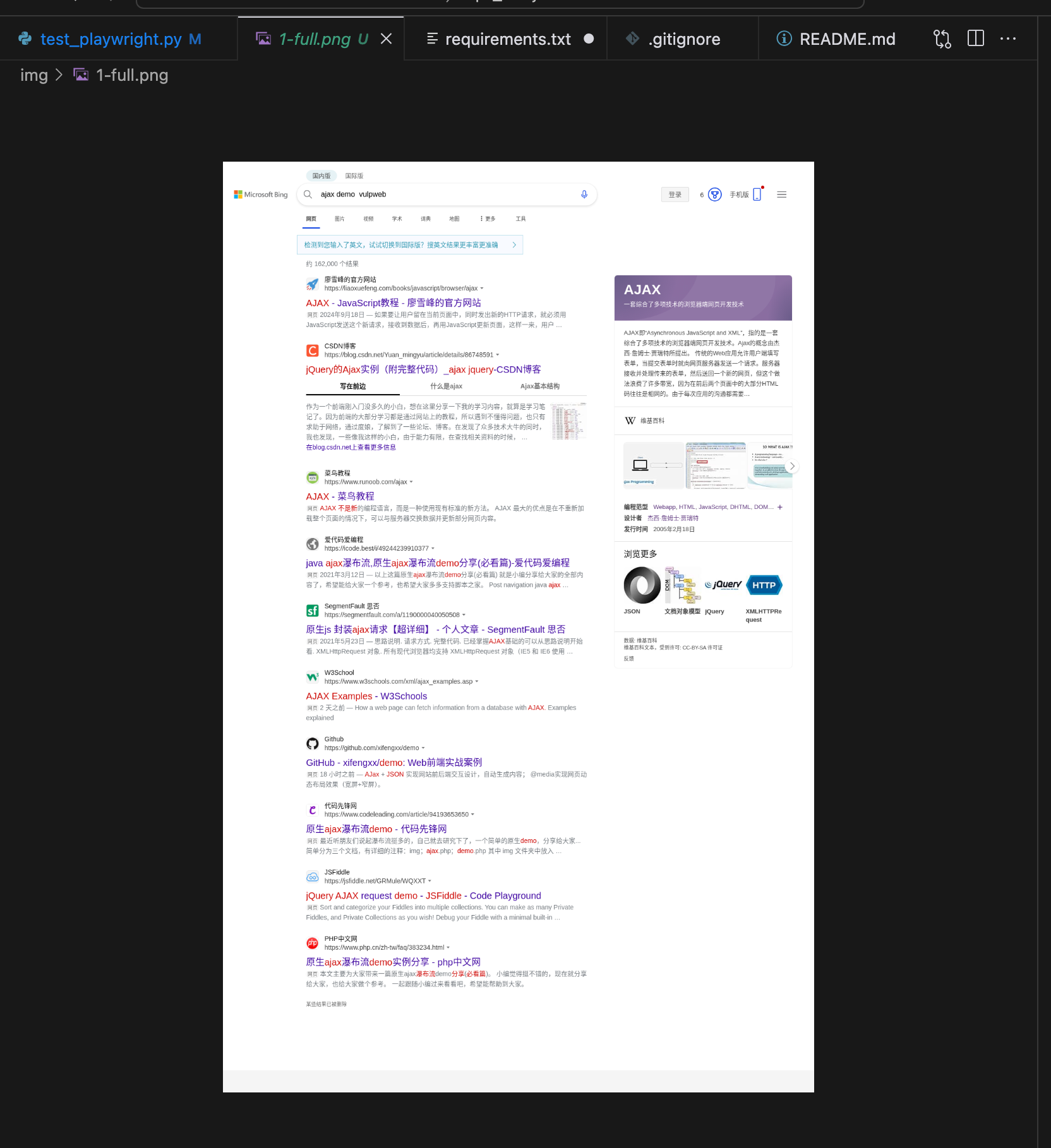Close the 1-full.png tab
1051x1148 pixels.
tap(387, 39)
